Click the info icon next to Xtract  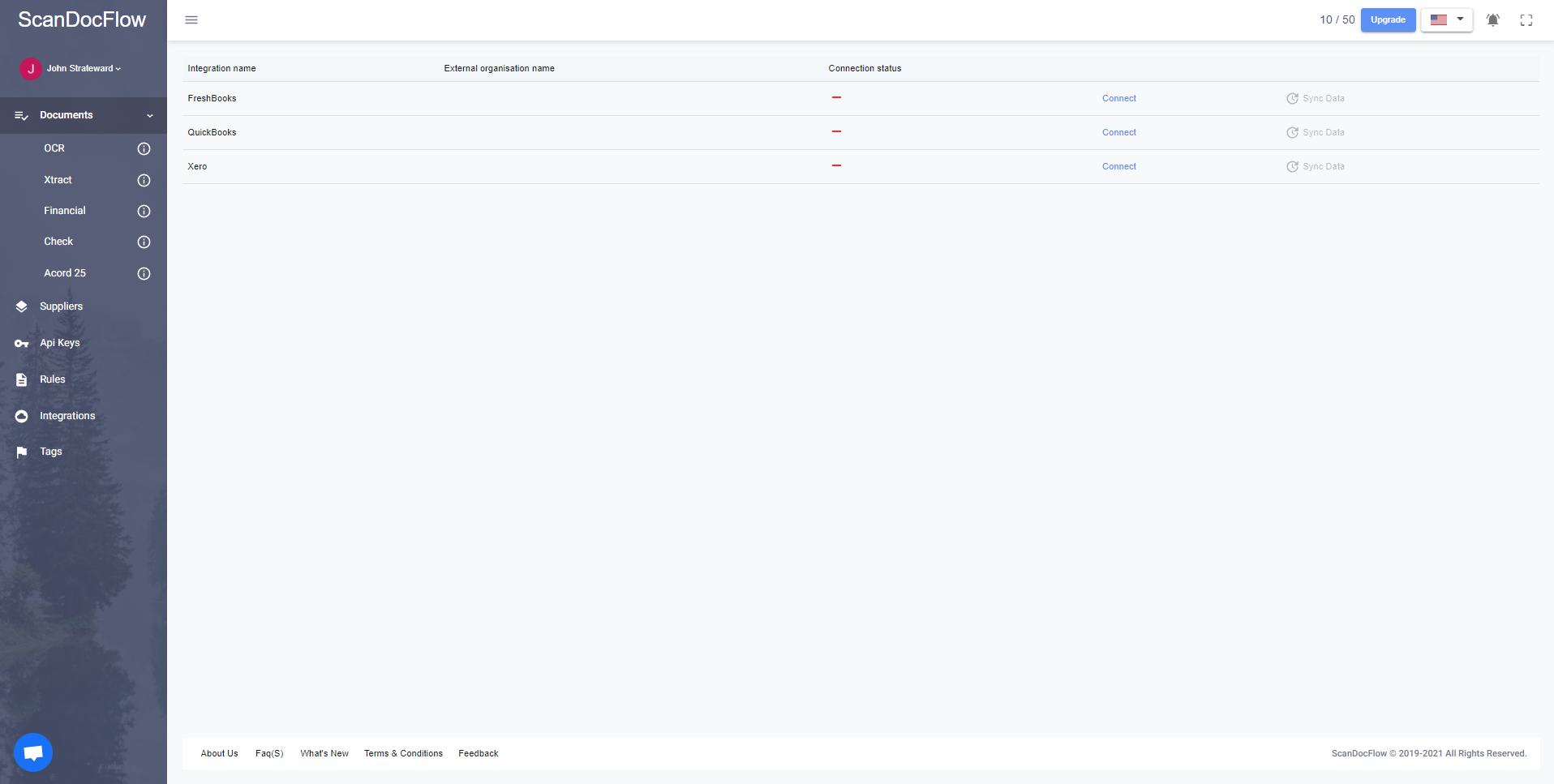click(144, 181)
